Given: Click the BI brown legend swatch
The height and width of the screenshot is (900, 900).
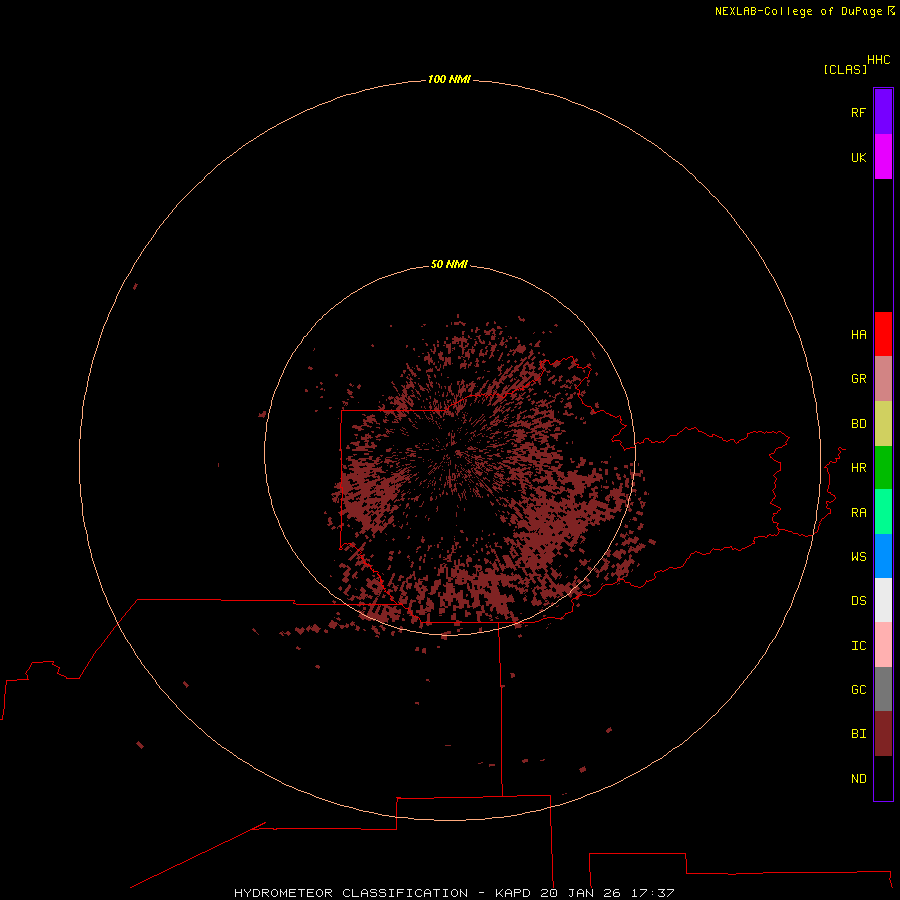Looking at the screenshot, I should click(x=883, y=734).
